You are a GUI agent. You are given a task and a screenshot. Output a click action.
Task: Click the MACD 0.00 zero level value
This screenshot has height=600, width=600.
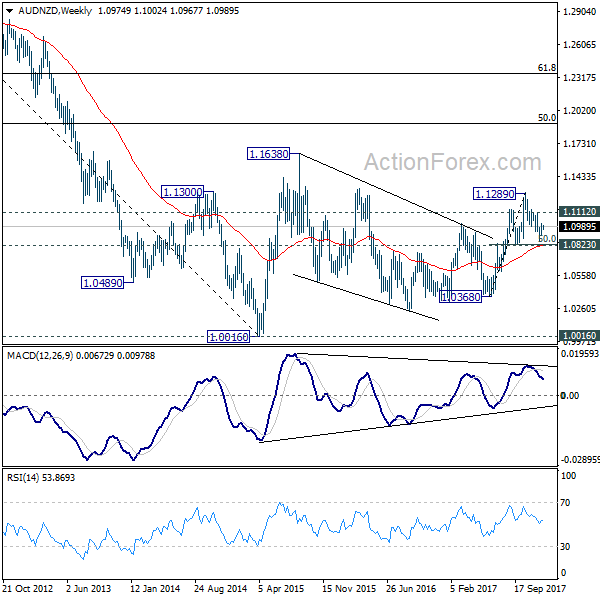(x=569, y=396)
